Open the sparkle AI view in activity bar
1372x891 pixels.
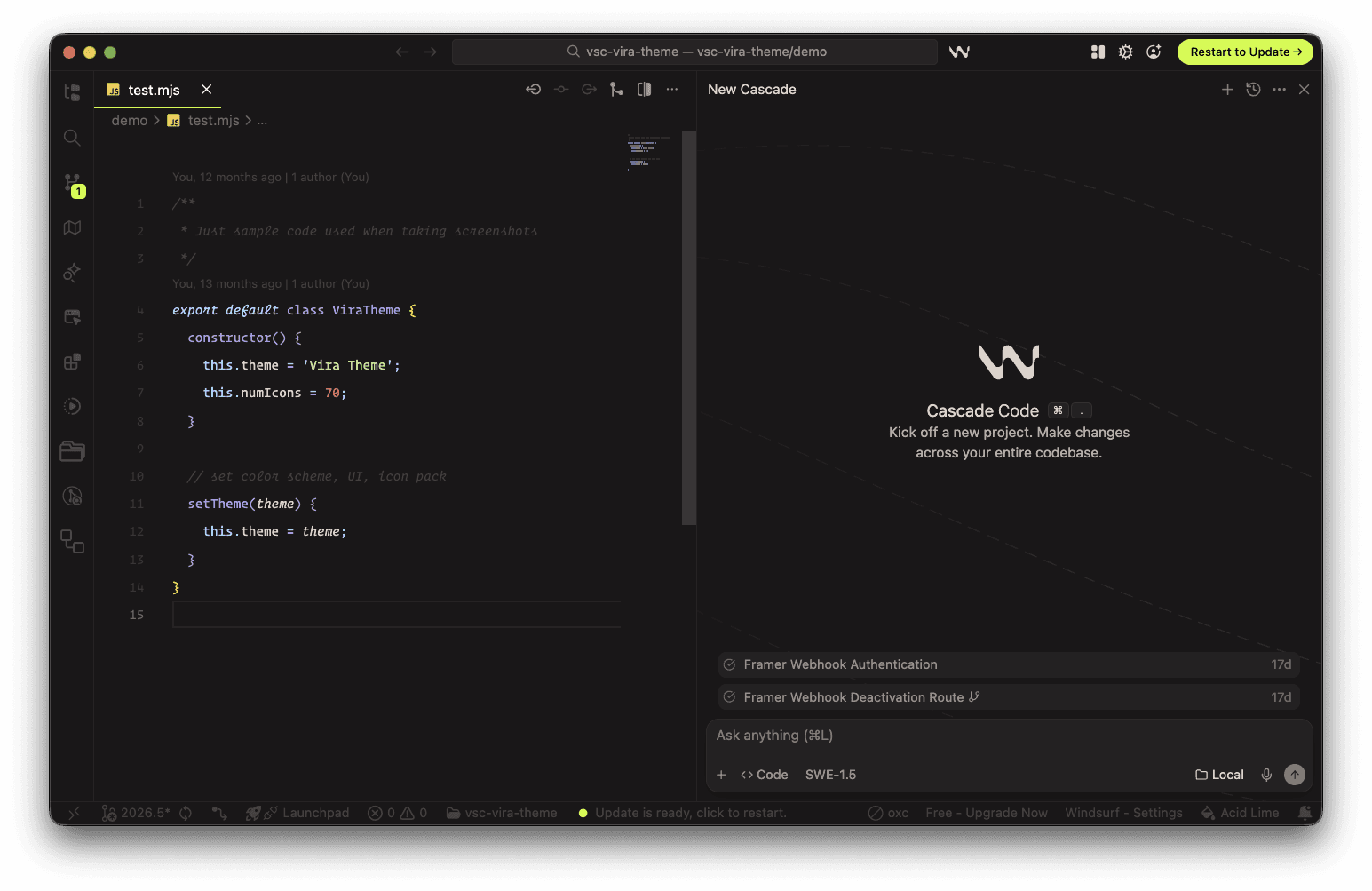[x=73, y=272]
